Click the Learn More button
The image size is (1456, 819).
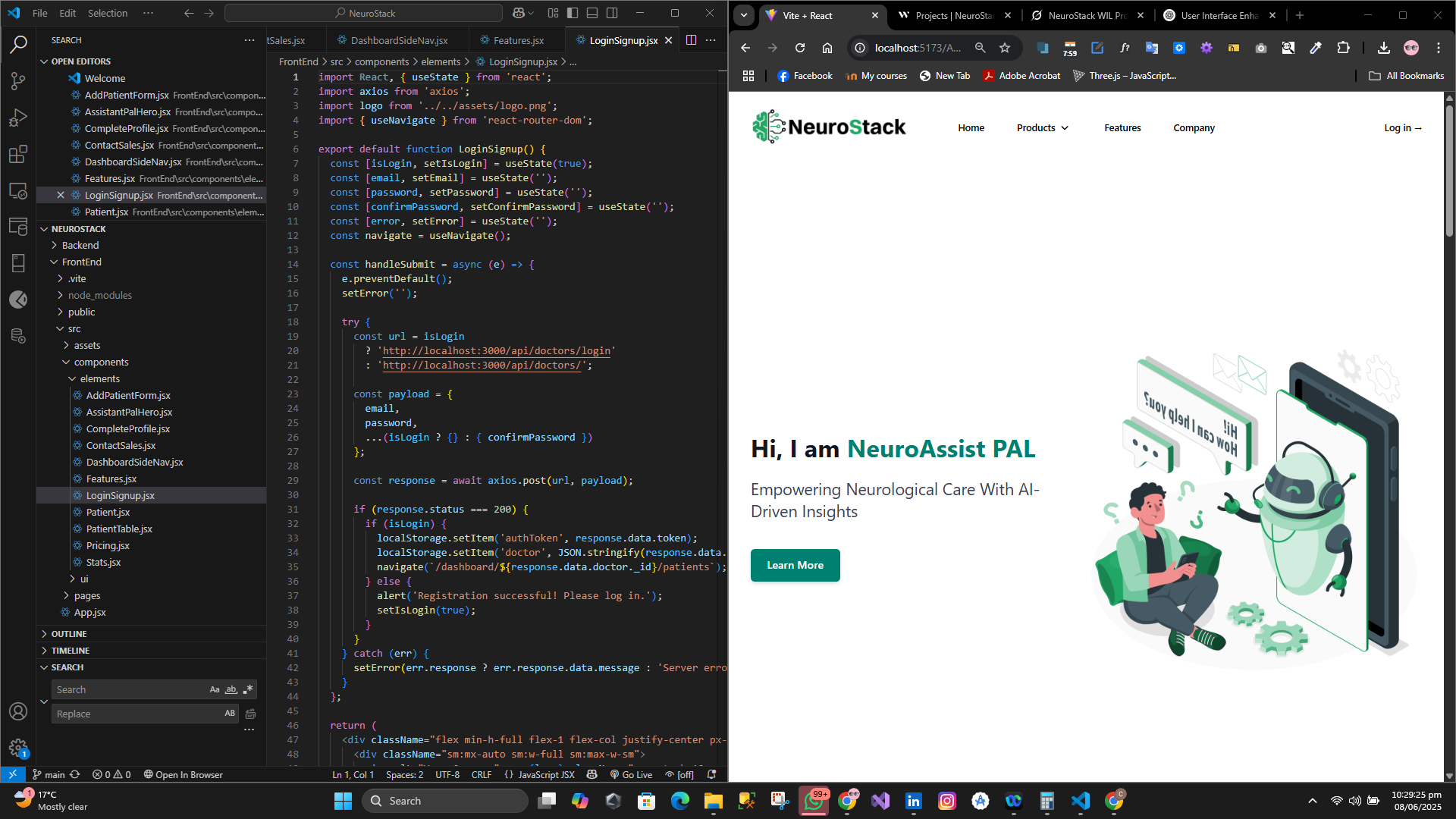click(x=795, y=565)
